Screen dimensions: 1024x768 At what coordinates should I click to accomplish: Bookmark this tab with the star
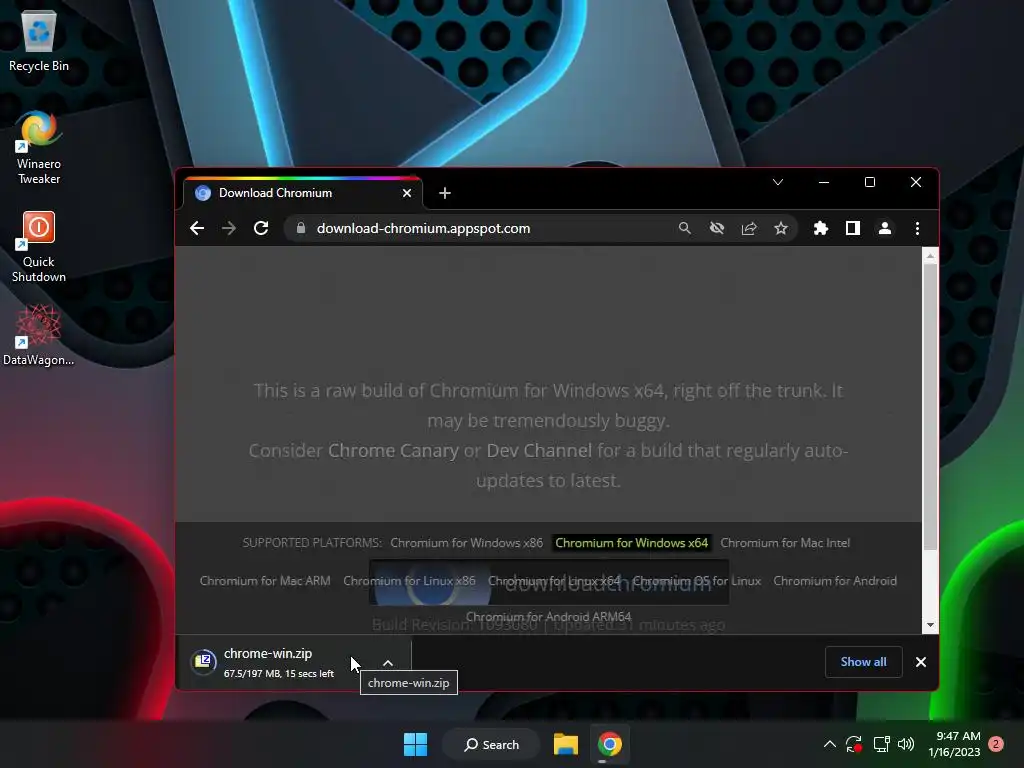click(780, 228)
